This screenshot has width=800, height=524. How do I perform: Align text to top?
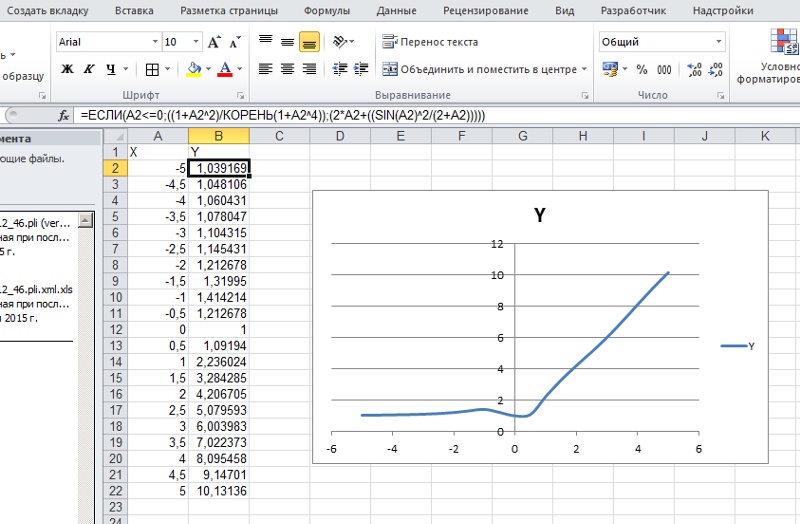(265, 42)
